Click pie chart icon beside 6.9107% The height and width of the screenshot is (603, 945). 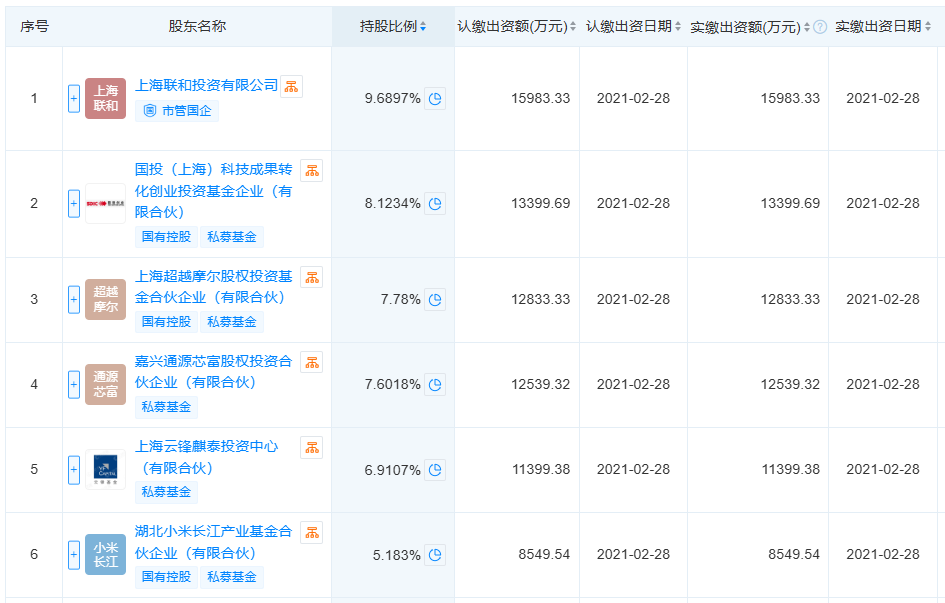tap(435, 470)
